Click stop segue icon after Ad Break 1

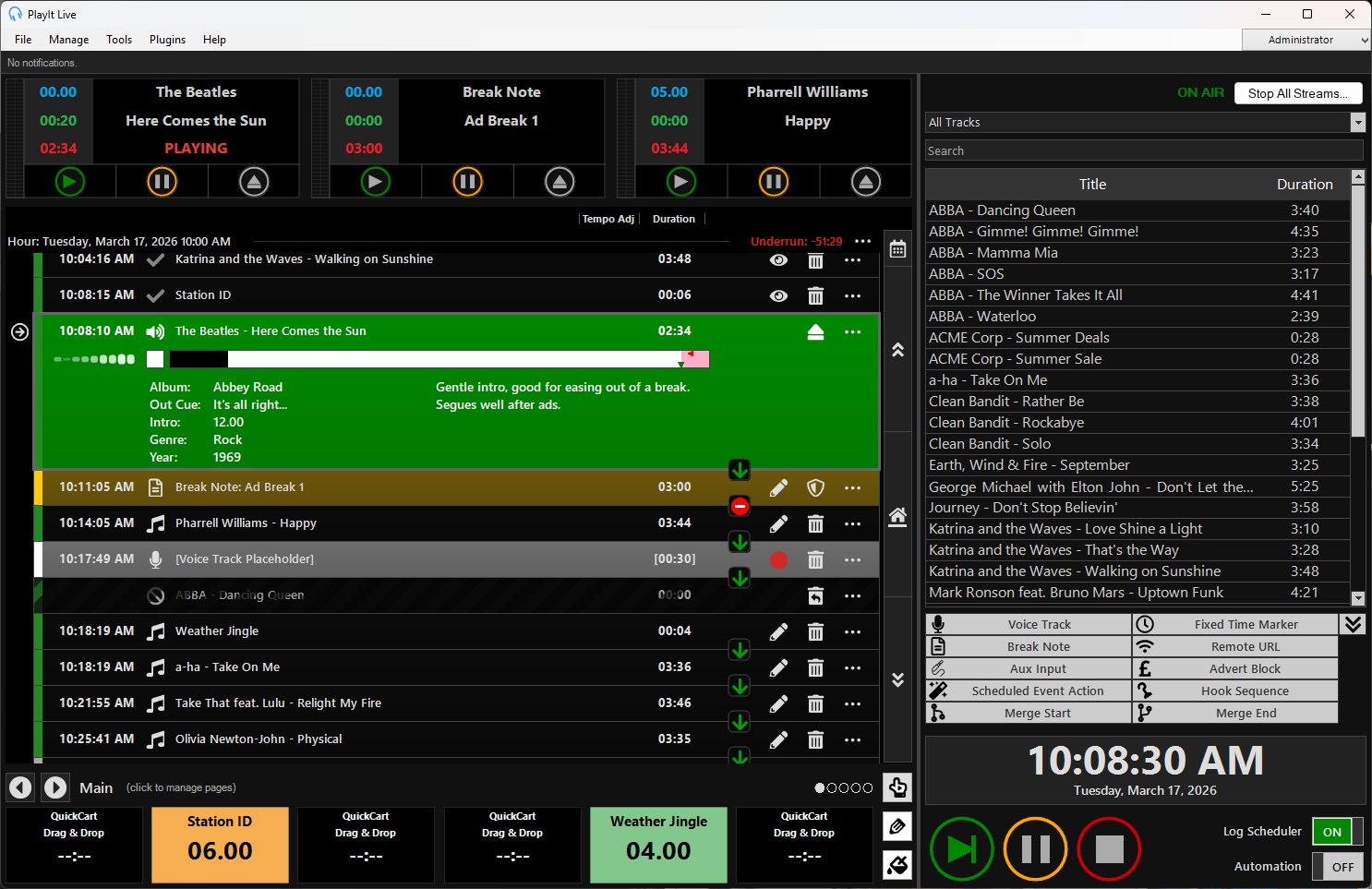tap(740, 506)
